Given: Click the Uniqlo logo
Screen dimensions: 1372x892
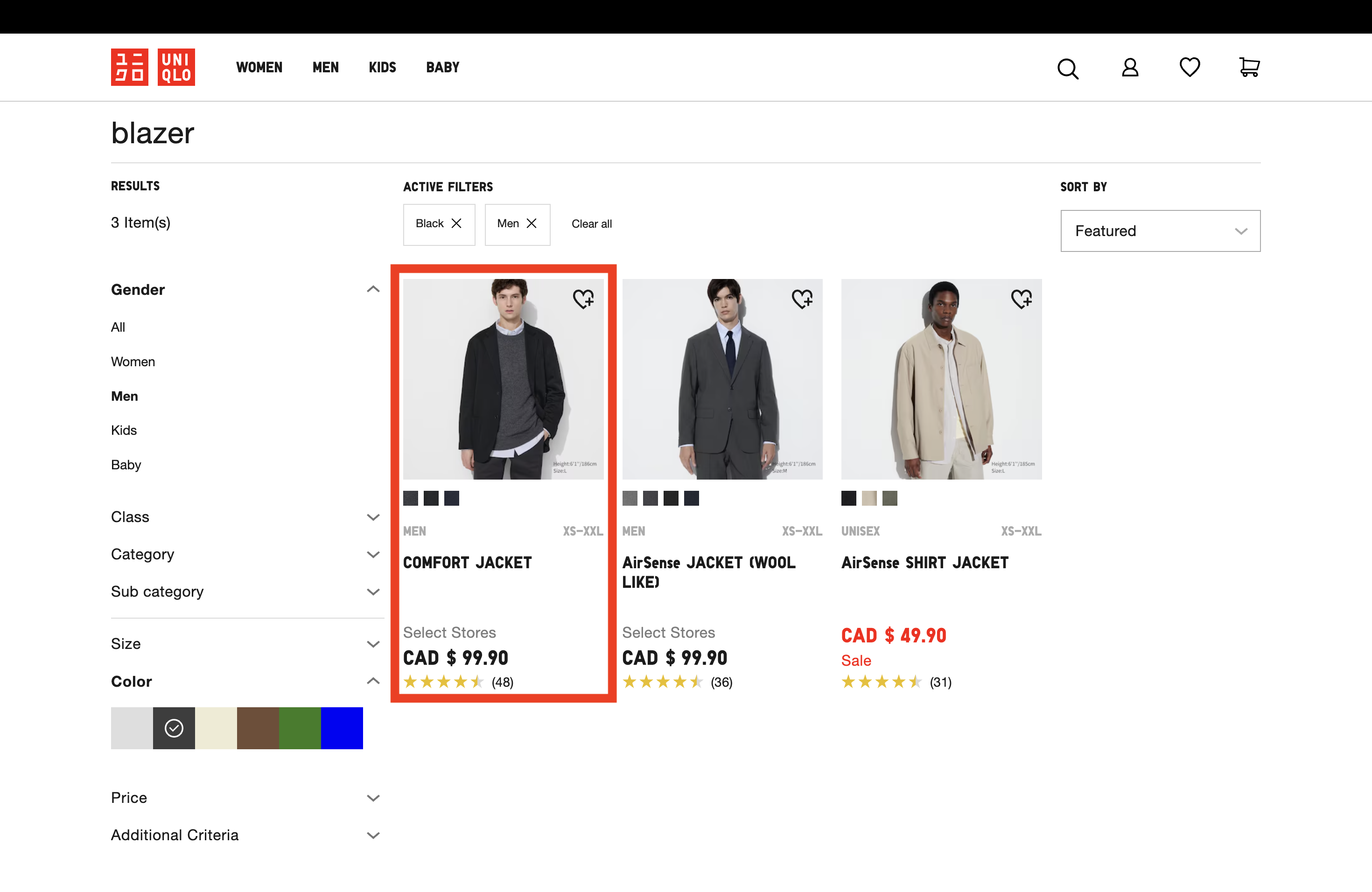Looking at the screenshot, I should pos(153,68).
